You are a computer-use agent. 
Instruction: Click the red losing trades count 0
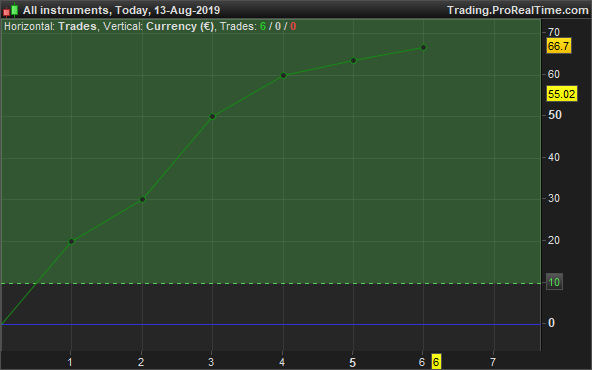[293, 26]
